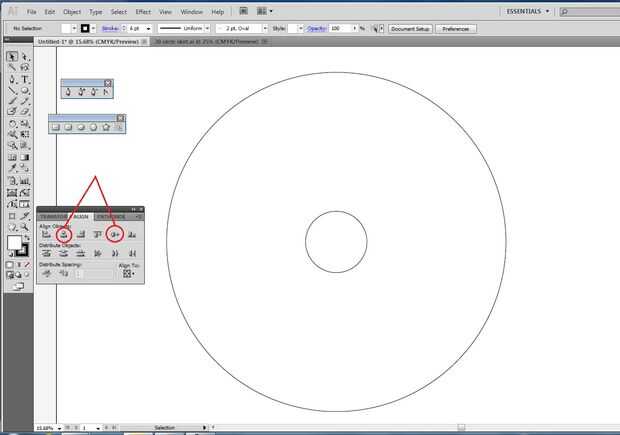Open Align To dropdown in Align panel
620x435 pixels.
[129, 274]
